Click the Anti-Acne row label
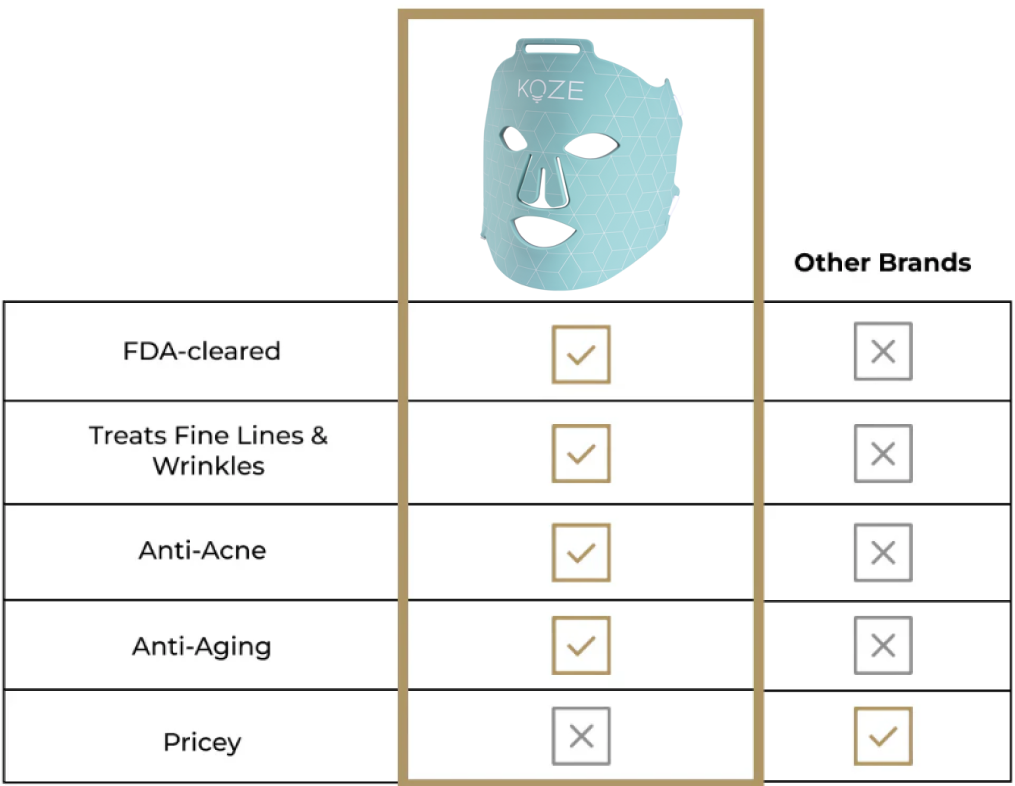 [x=202, y=550]
